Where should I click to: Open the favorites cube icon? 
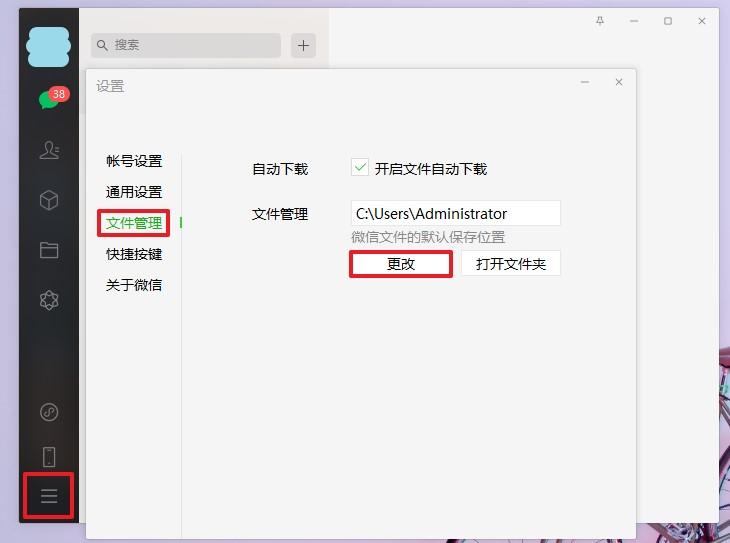point(49,200)
